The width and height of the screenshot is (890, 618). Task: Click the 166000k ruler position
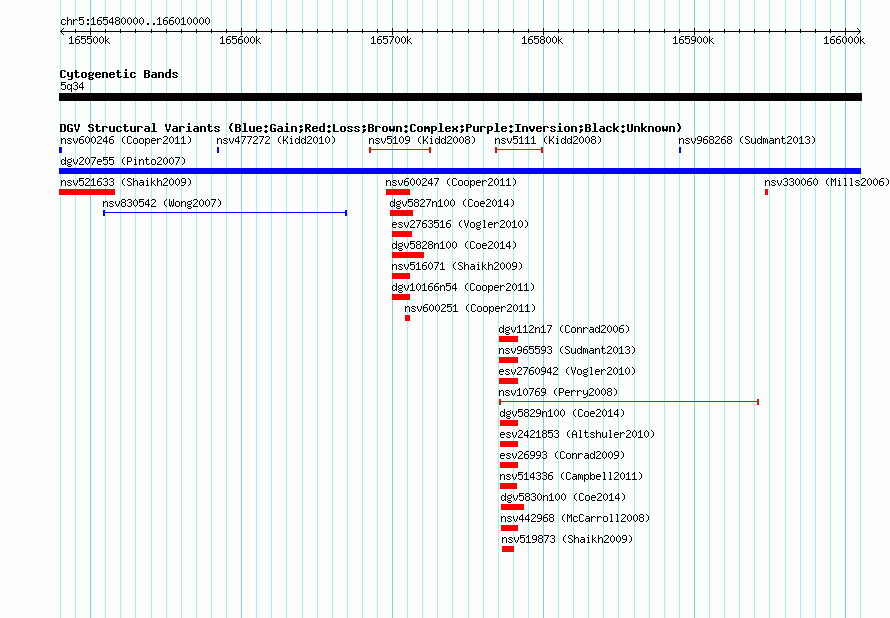click(x=844, y=40)
